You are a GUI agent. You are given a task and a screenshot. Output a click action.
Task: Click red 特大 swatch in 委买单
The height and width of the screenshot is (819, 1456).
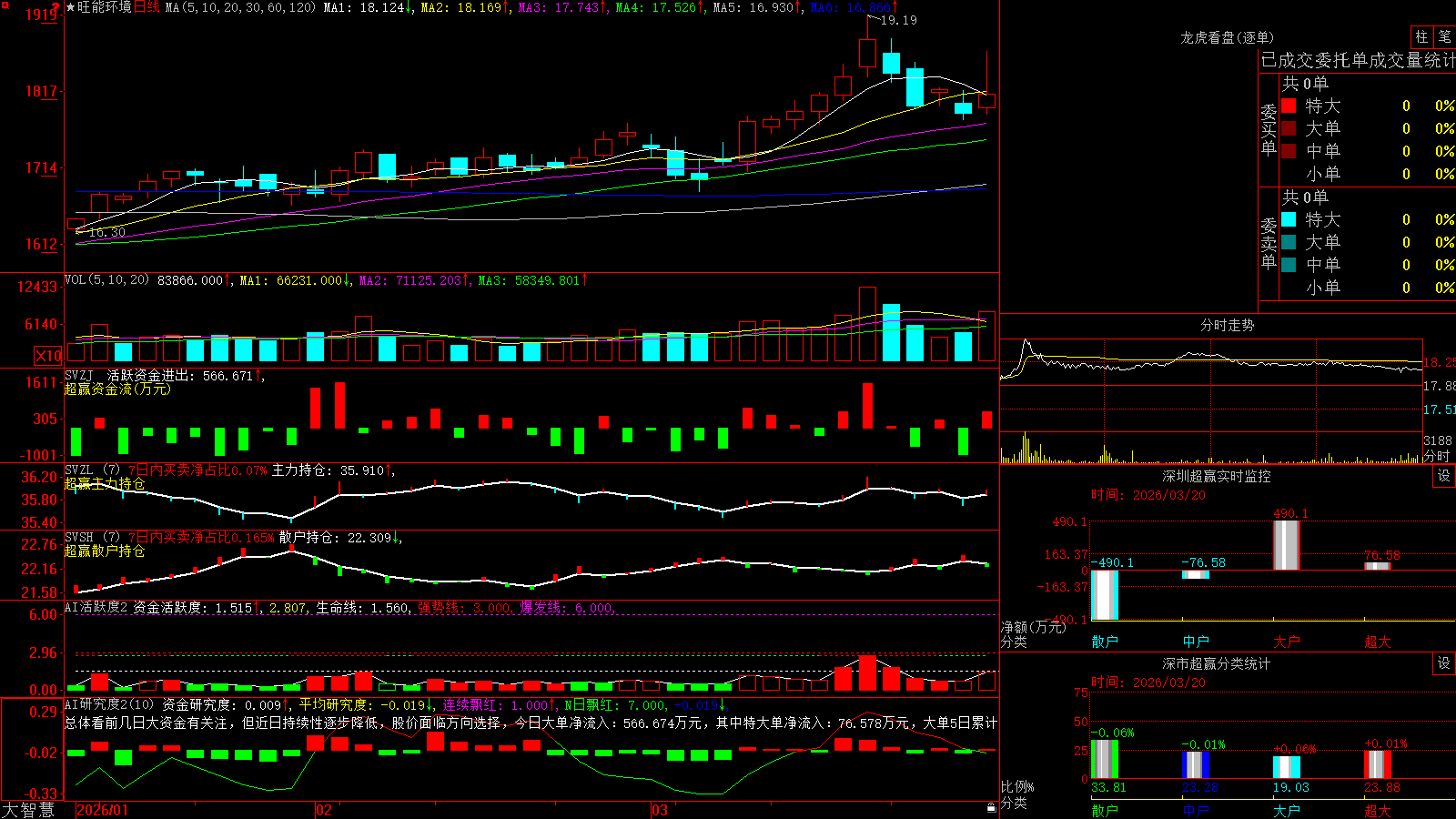click(x=1289, y=106)
